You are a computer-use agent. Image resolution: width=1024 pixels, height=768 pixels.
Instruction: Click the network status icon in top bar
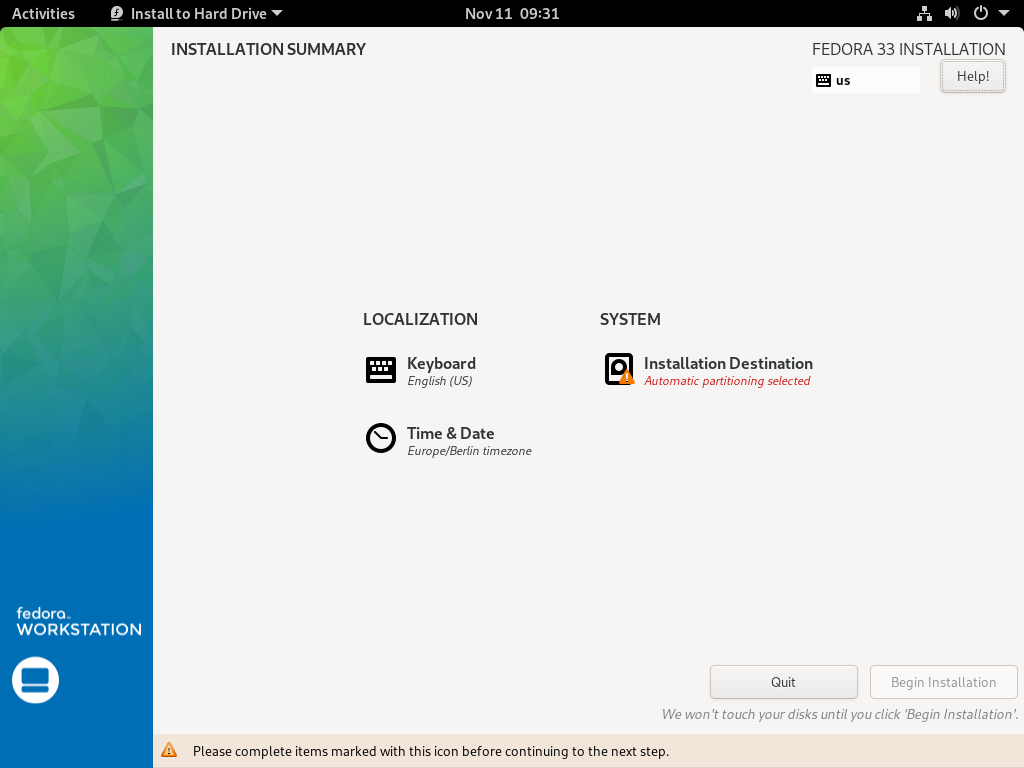coord(924,13)
